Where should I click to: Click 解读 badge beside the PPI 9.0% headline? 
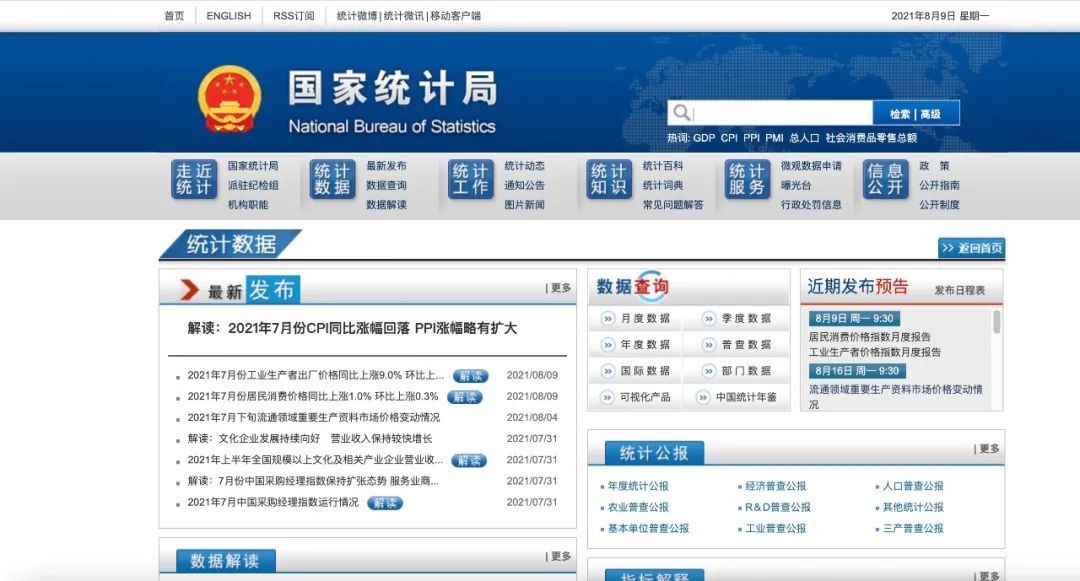469,376
